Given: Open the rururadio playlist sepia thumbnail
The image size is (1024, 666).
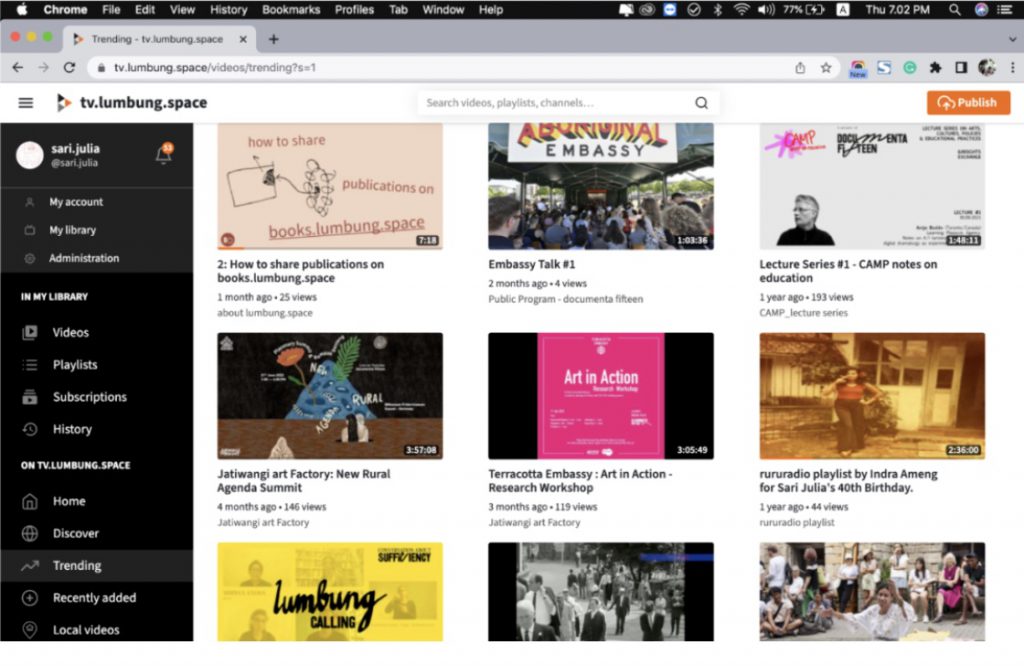Looking at the screenshot, I should 872,396.
